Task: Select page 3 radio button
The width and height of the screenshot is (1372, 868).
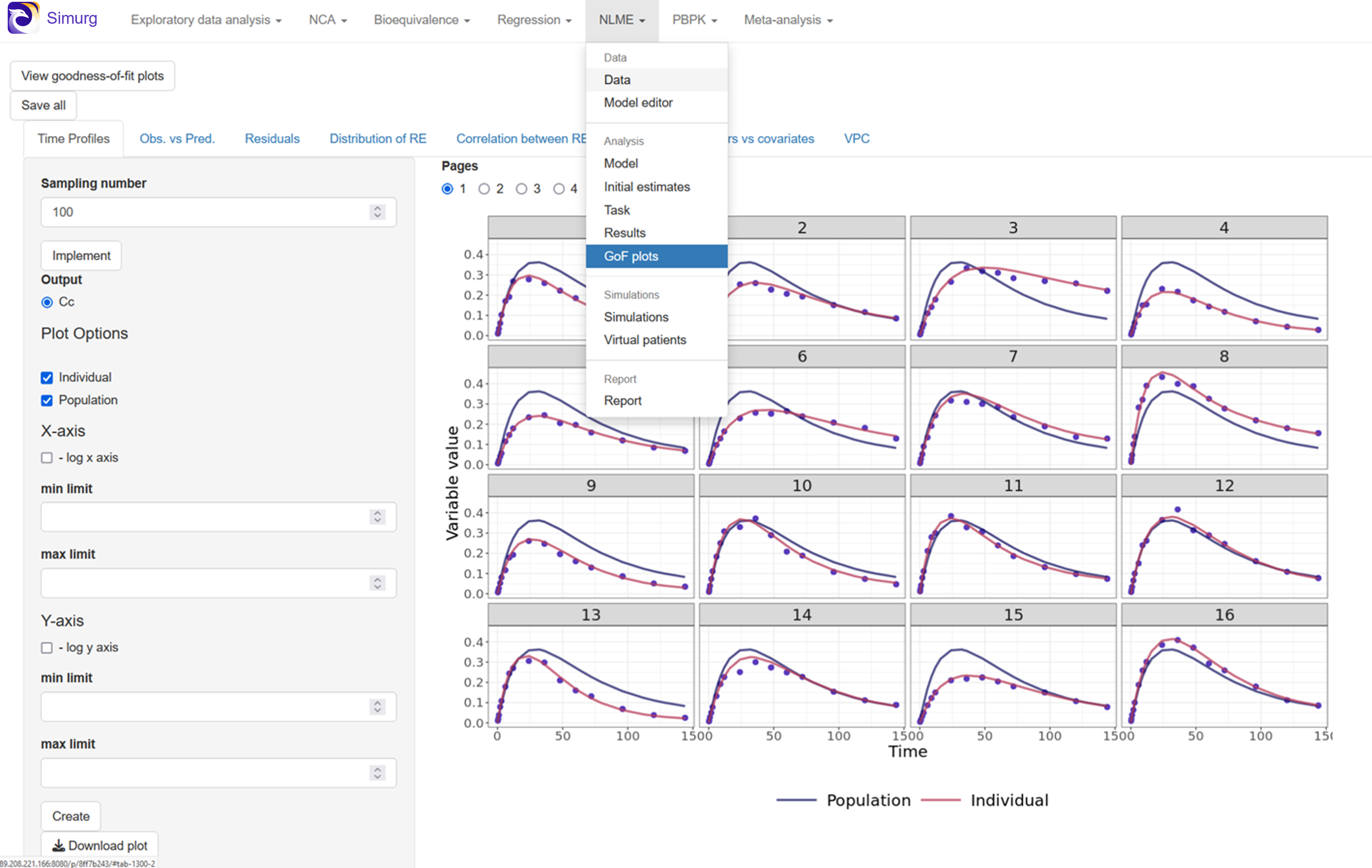Action: (521, 188)
